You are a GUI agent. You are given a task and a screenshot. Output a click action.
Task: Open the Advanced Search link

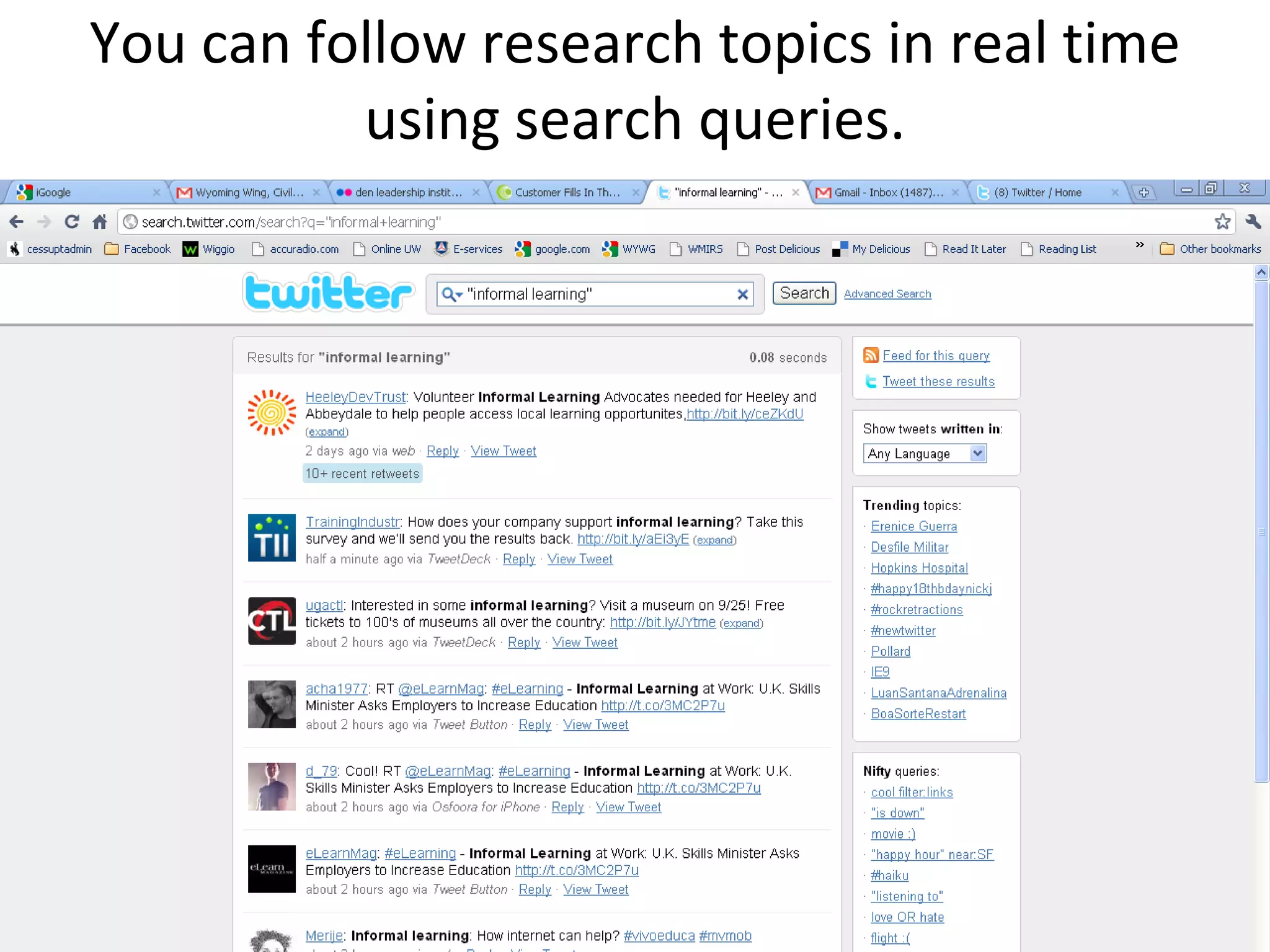coord(887,294)
